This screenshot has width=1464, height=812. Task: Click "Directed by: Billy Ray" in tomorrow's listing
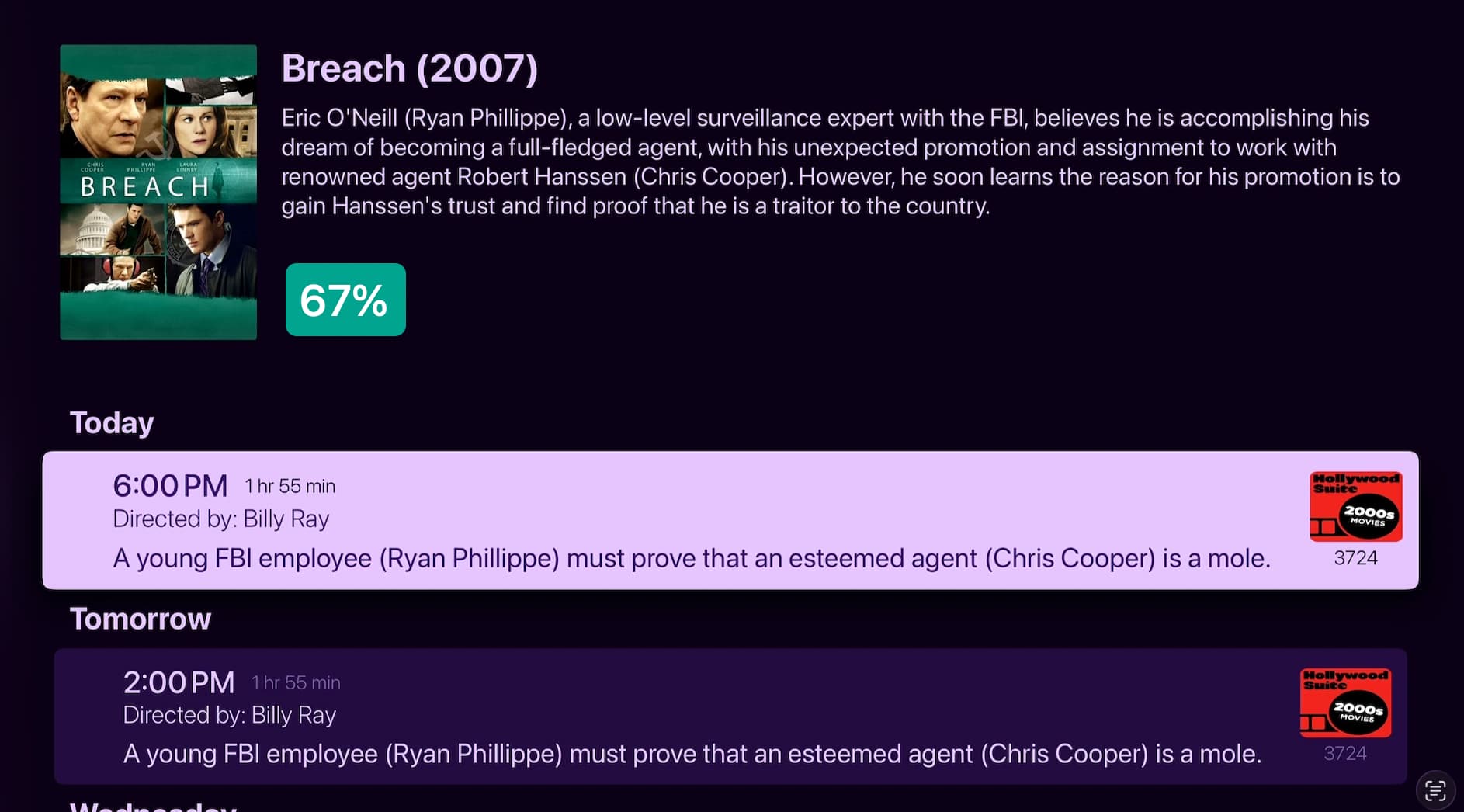(229, 715)
